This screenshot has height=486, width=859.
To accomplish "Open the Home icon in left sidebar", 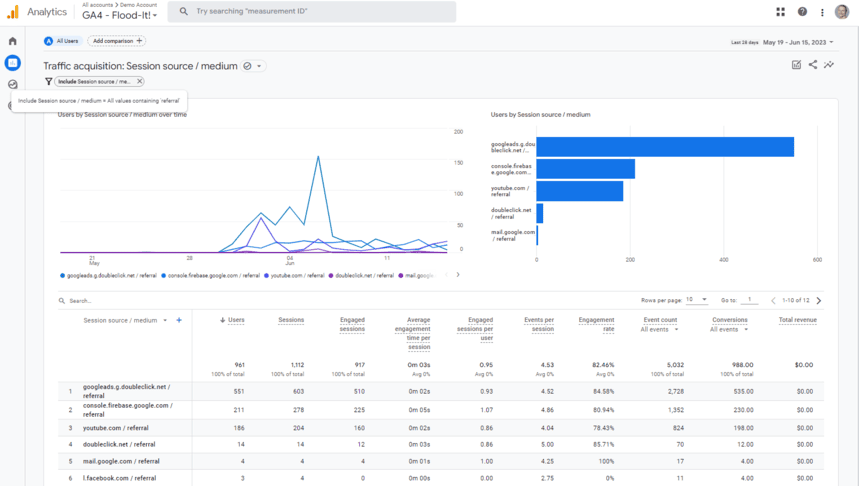I will tap(13, 41).
